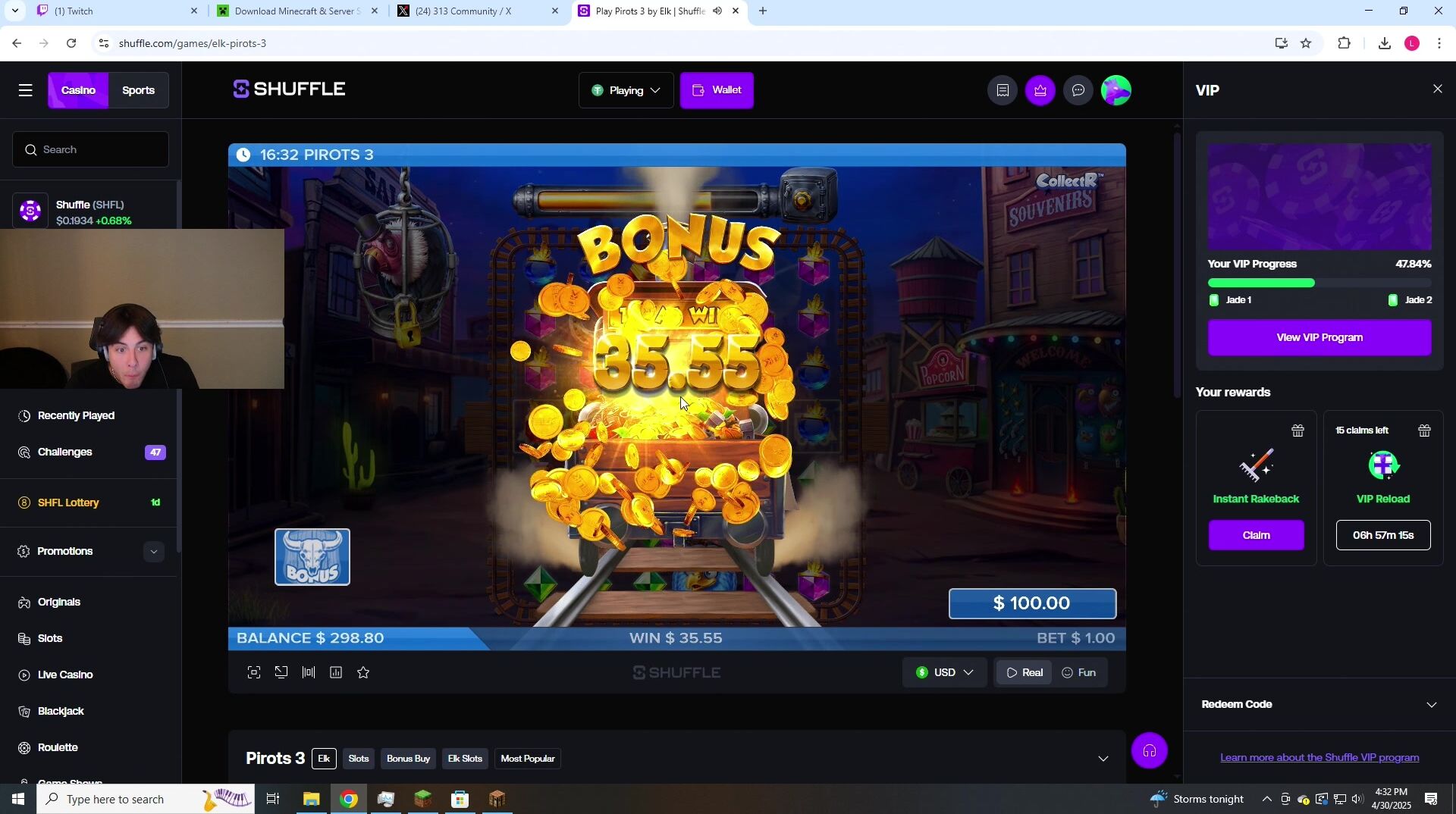Select the Casino tab
This screenshot has width=1456, height=814.
tap(78, 91)
